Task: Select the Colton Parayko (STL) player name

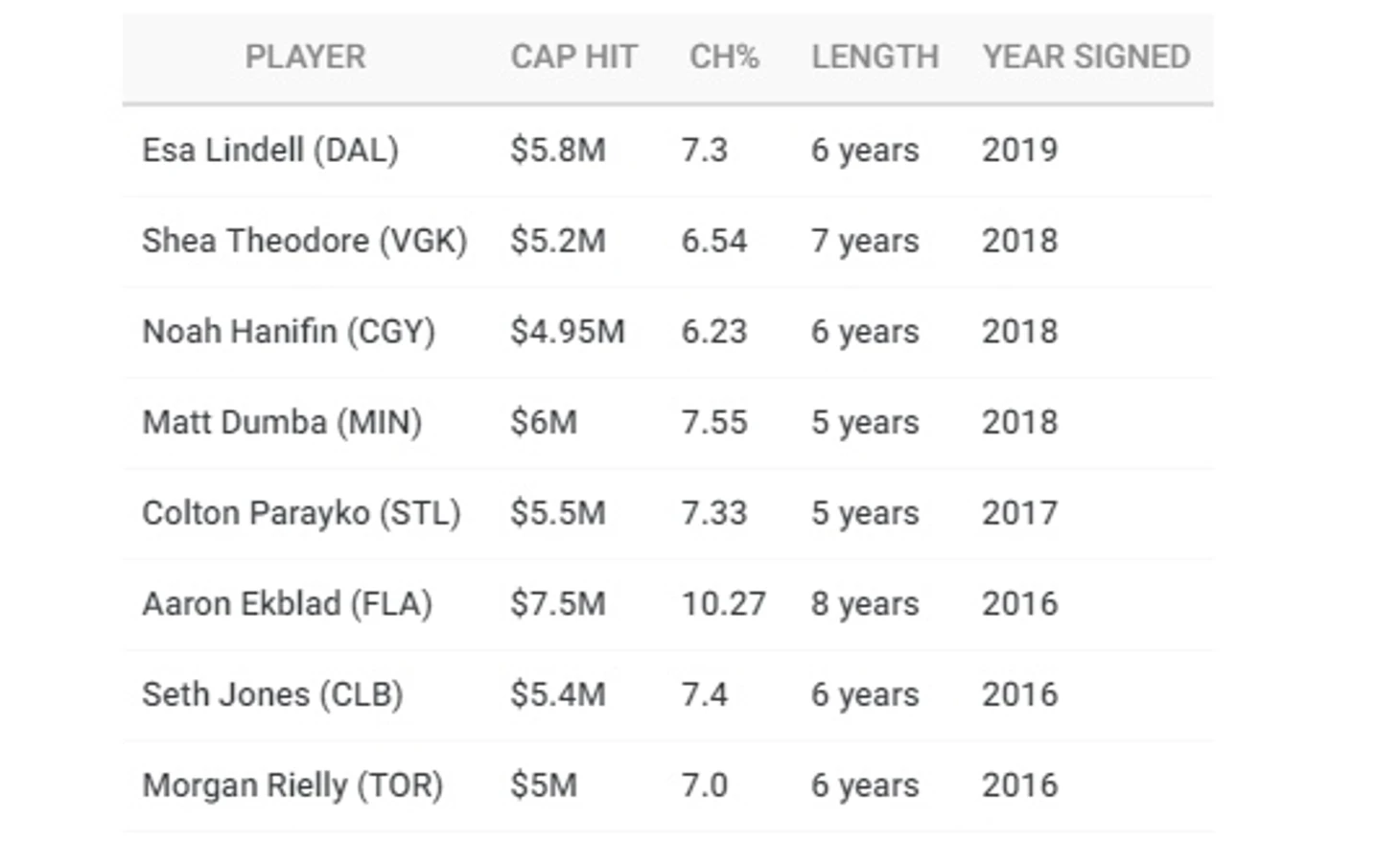Action: coord(301,513)
